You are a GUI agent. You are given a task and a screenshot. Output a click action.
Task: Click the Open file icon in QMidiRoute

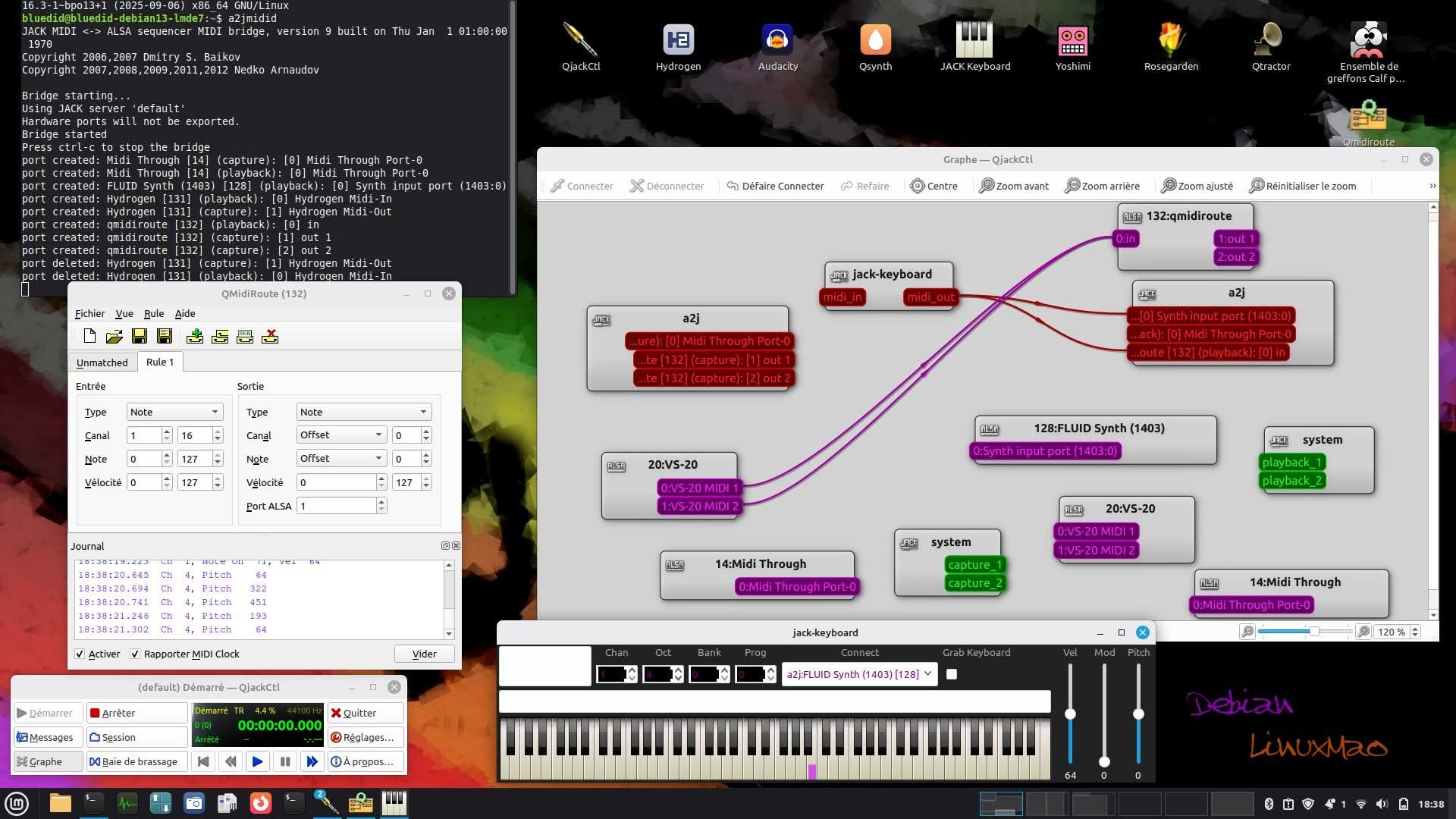click(x=115, y=337)
